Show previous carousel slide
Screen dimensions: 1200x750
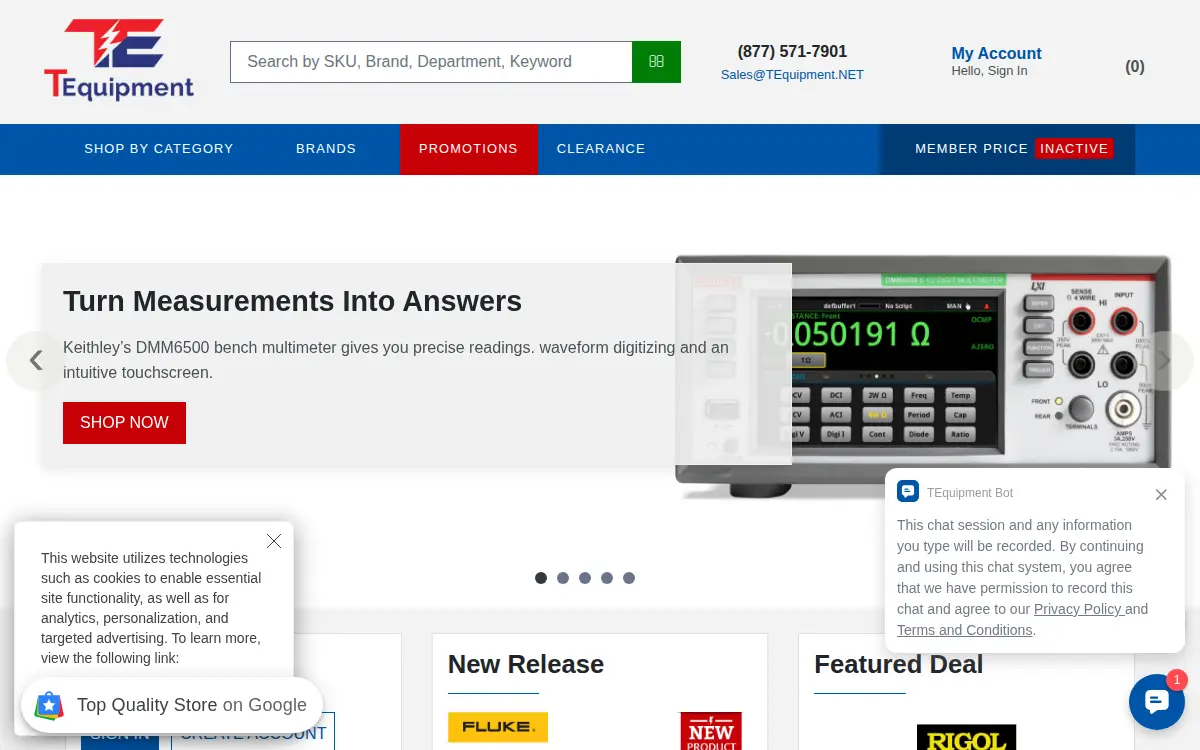36,361
